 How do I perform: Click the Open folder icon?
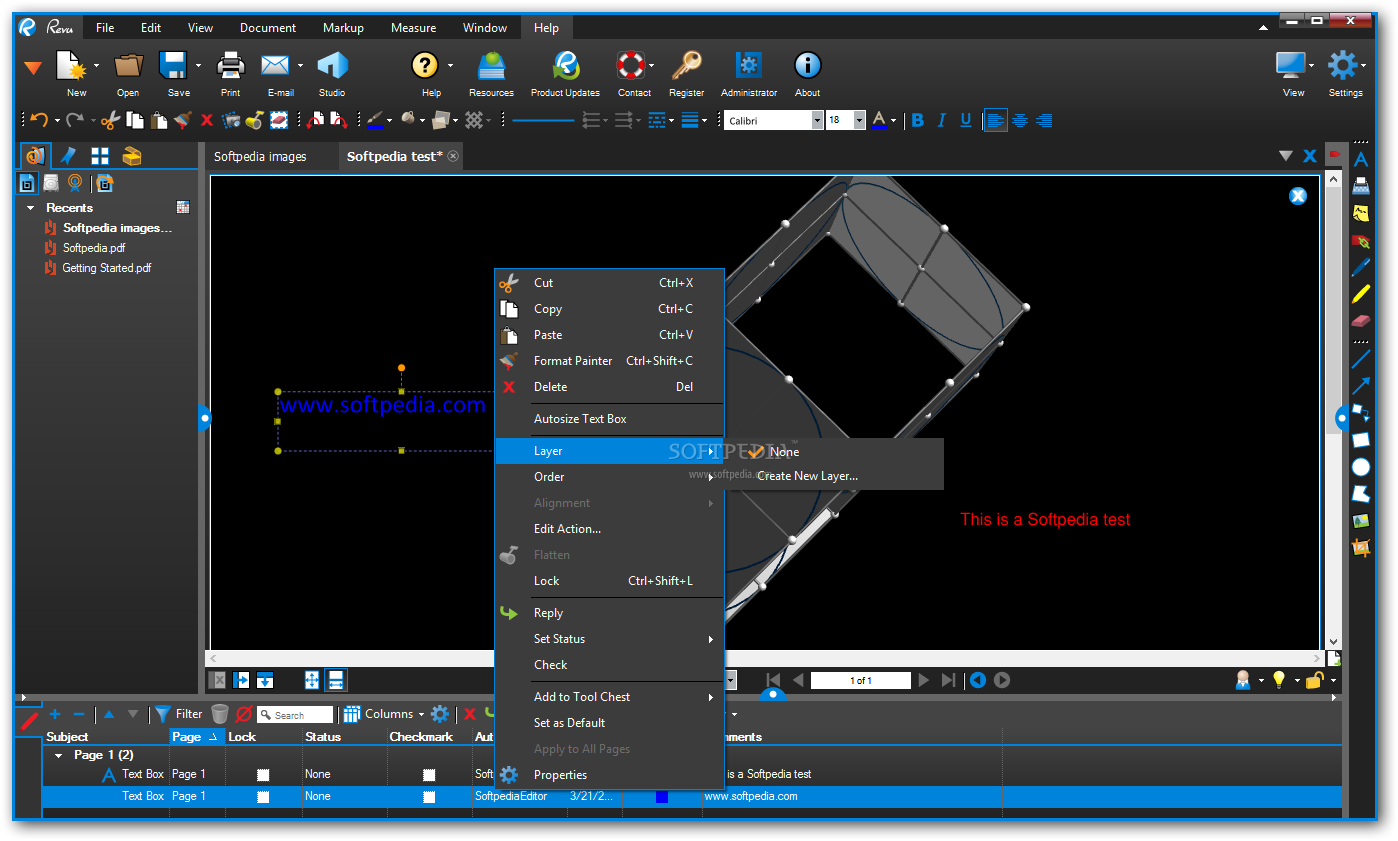click(128, 66)
